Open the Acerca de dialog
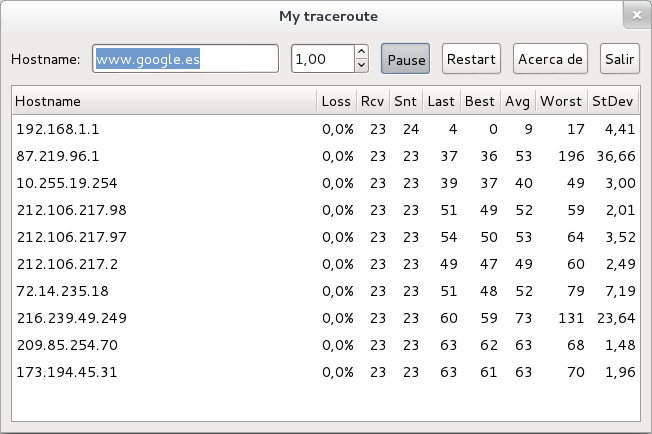The height and width of the screenshot is (434, 652). tap(550, 59)
